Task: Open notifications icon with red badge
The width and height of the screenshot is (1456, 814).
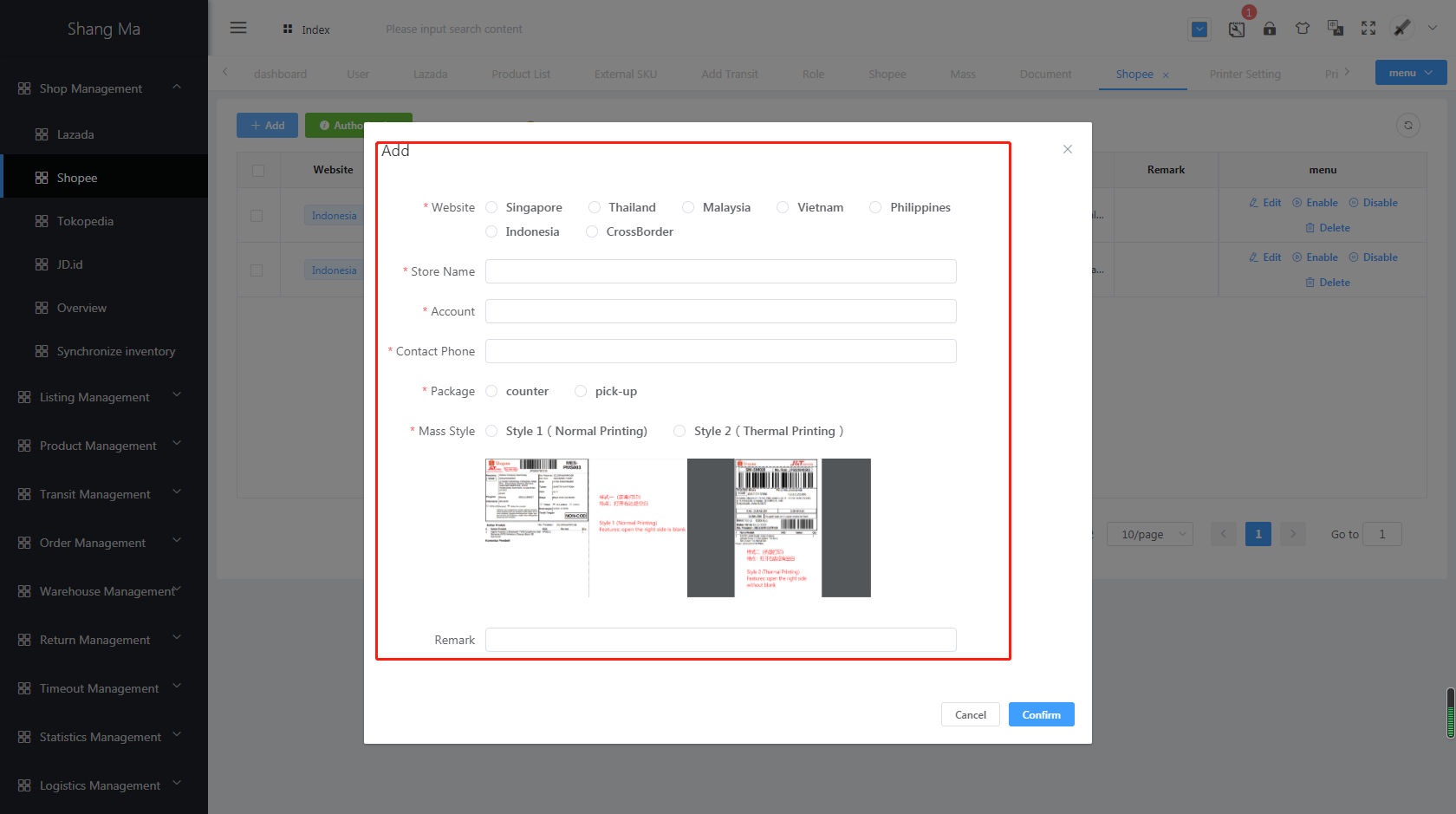Action: pyautogui.click(x=1237, y=29)
